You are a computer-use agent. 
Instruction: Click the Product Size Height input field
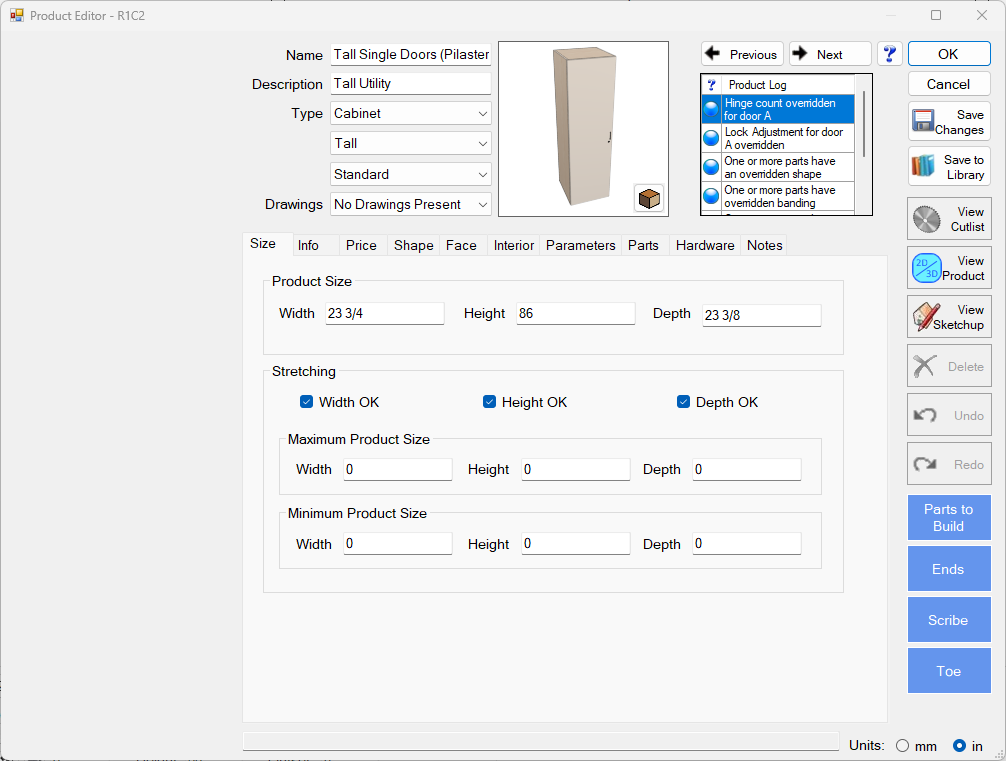click(575, 314)
